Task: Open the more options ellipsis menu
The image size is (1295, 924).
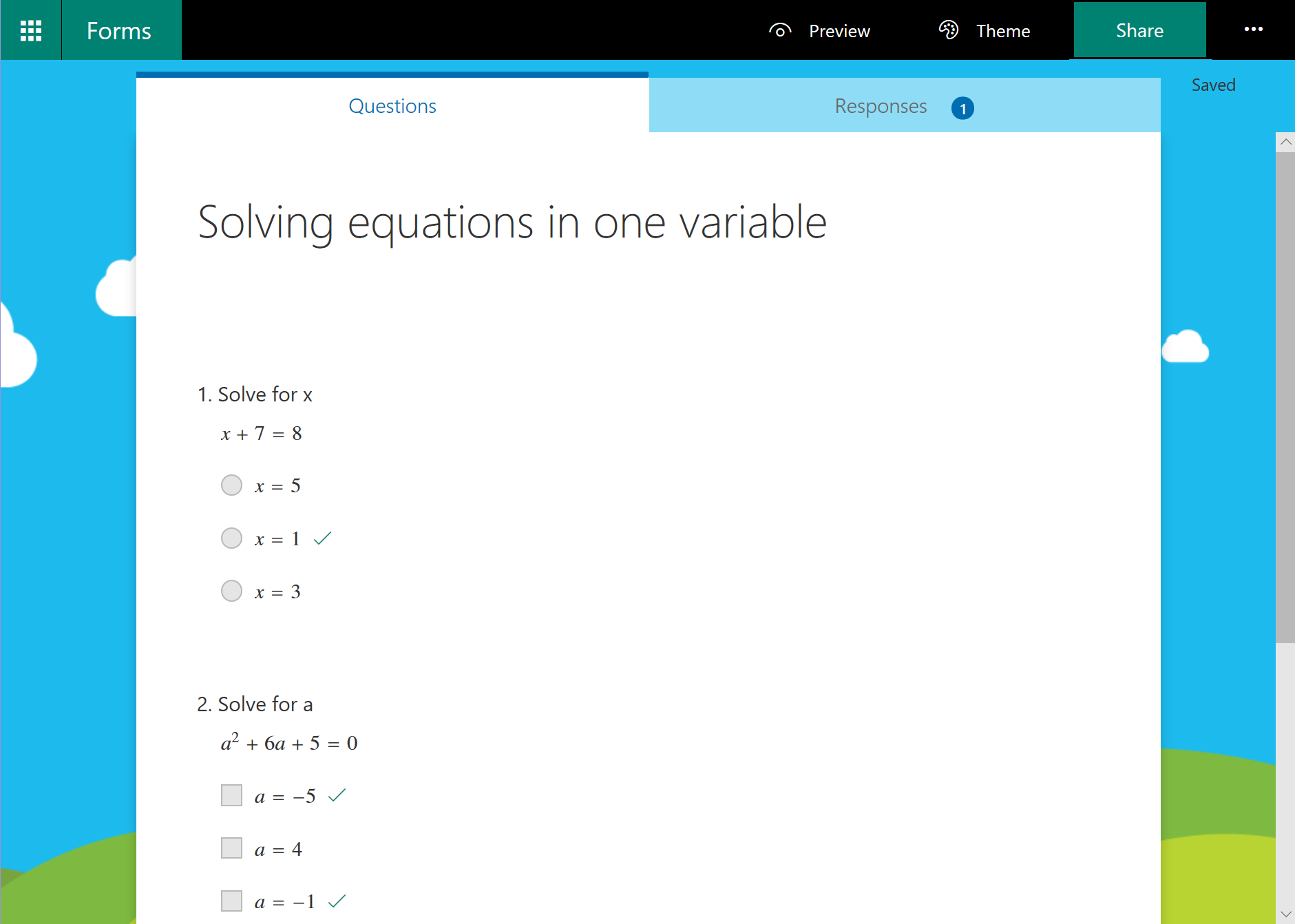Action: tap(1253, 30)
